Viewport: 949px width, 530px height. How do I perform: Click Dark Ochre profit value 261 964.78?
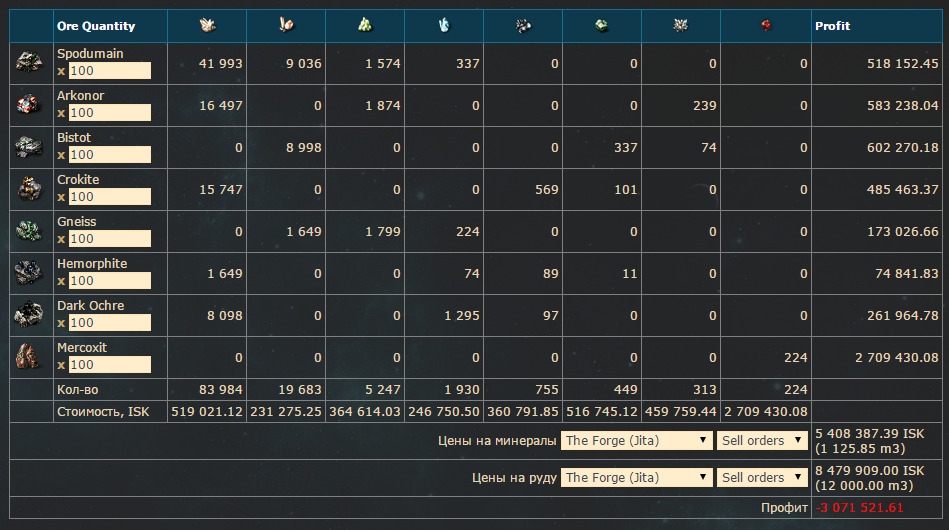(x=902, y=316)
